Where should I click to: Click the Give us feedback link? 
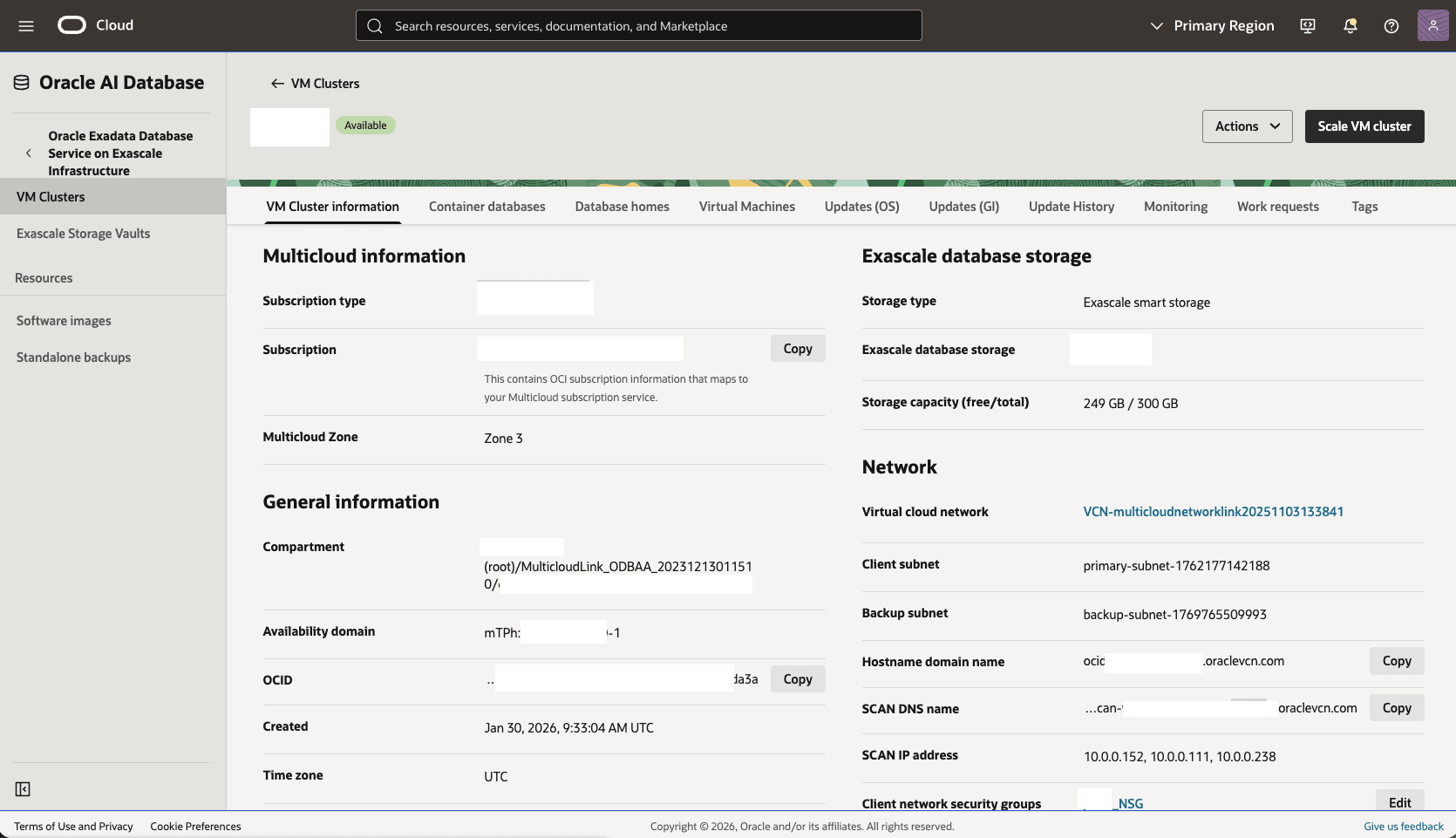[x=1401, y=826]
